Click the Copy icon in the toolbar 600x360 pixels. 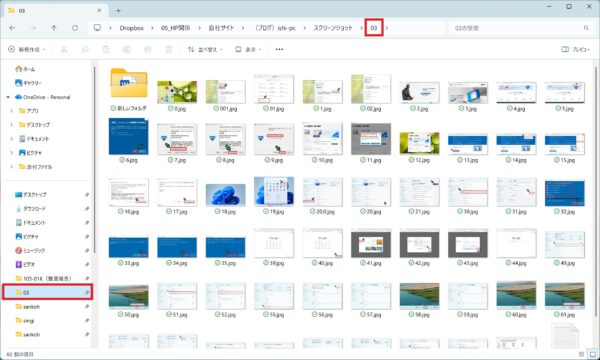click(85, 49)
